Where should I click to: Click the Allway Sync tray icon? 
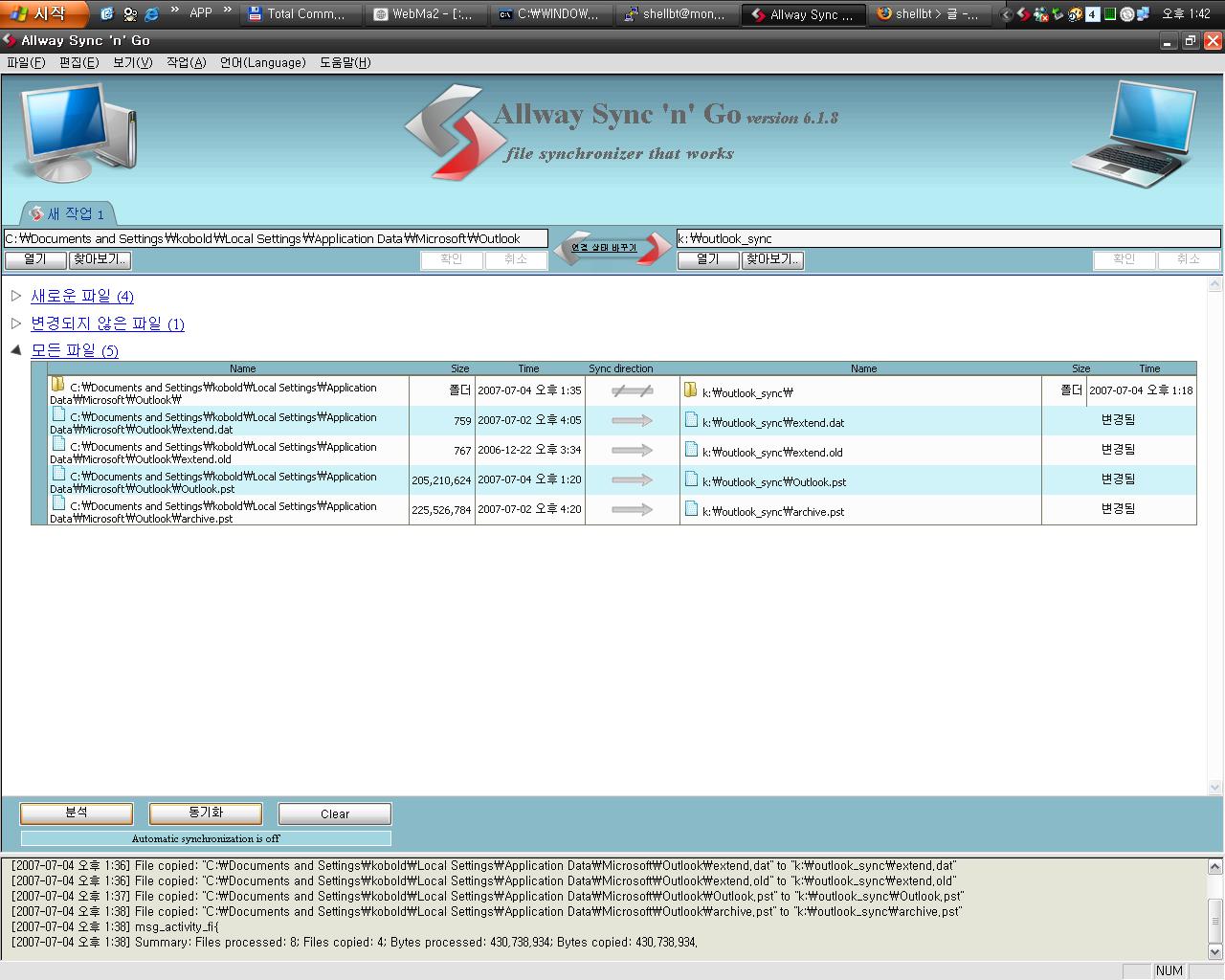[1023, 14]
